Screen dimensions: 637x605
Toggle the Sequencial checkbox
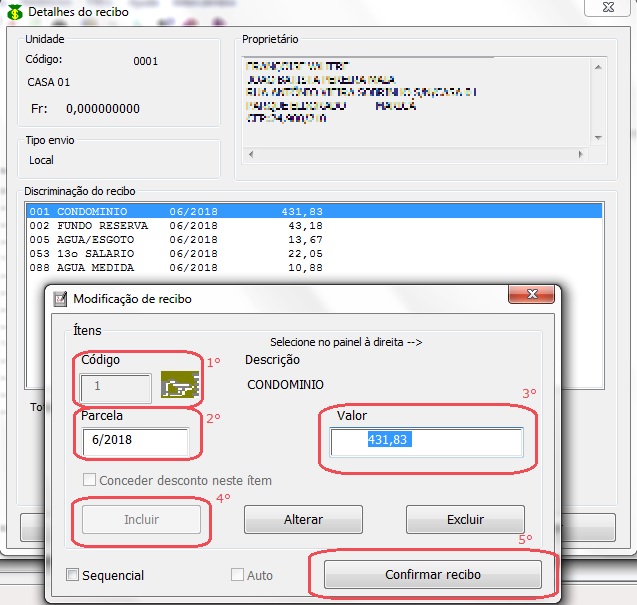[73, 575]
